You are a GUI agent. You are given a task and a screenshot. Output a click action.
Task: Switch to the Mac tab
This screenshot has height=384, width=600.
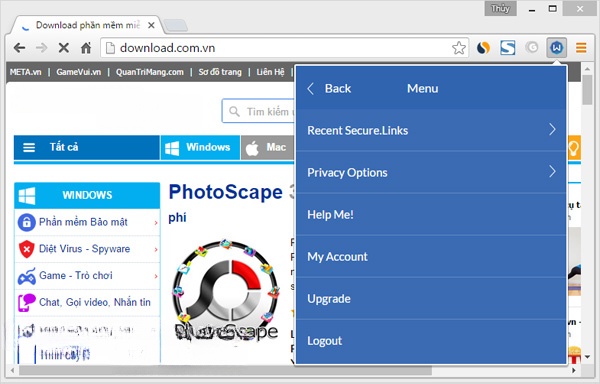coord(268,147)
